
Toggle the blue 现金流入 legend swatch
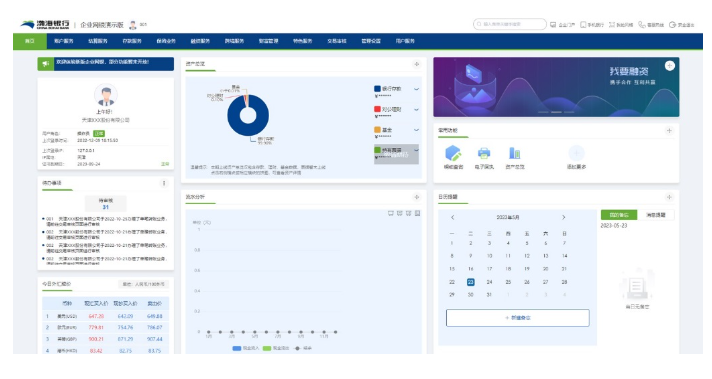(x=237, y=348)
